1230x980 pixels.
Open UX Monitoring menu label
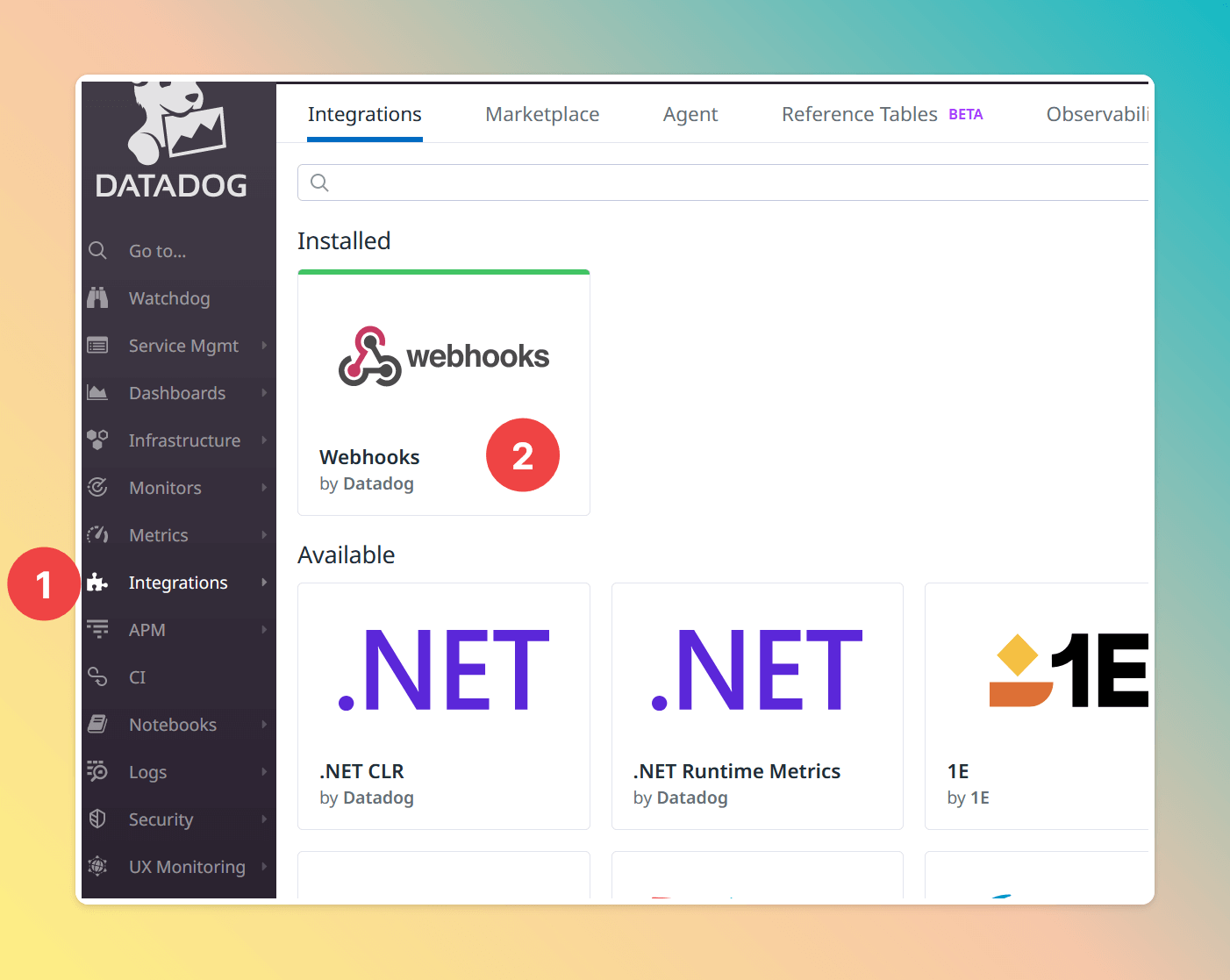[x=187, y=867]
